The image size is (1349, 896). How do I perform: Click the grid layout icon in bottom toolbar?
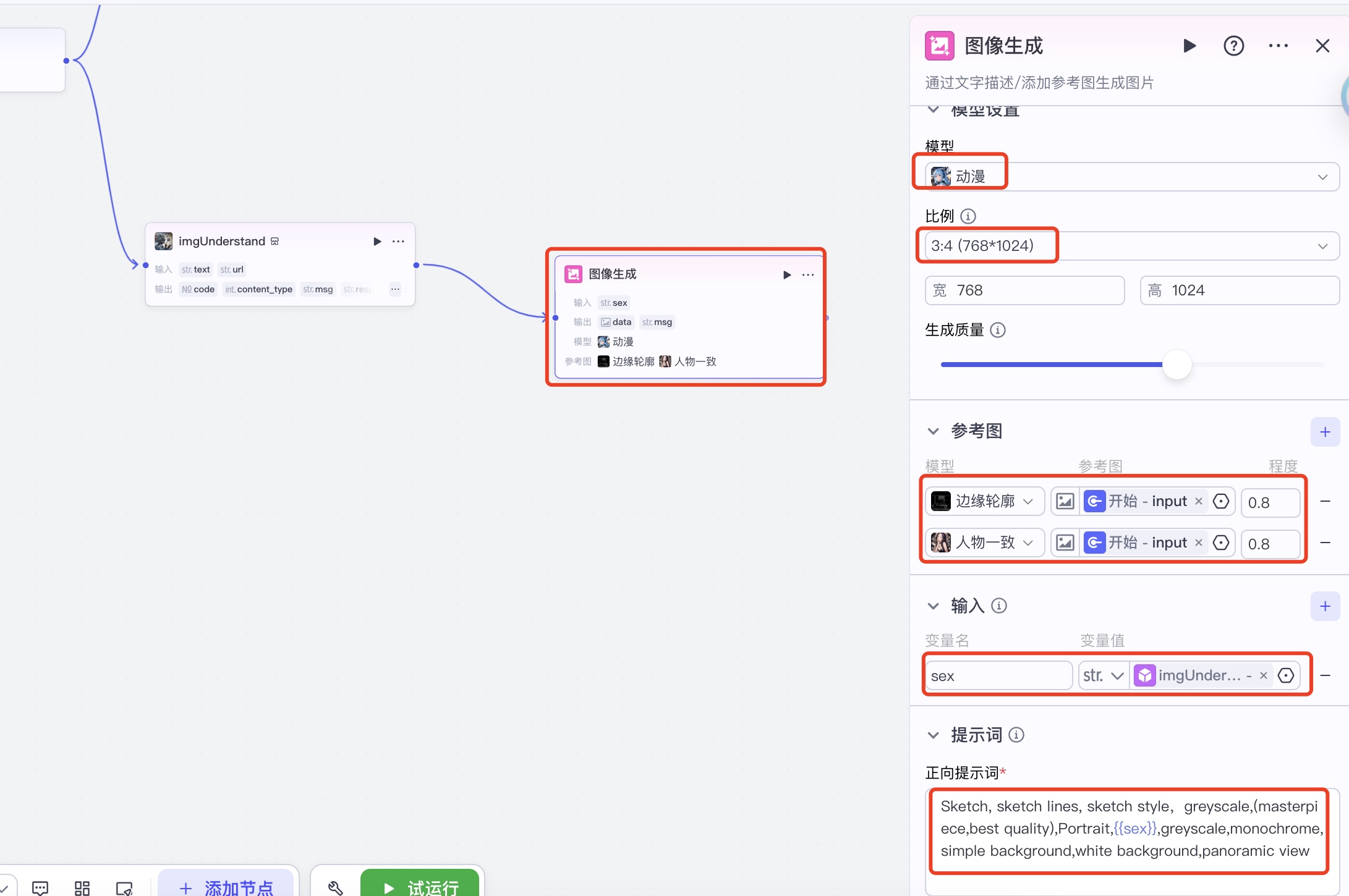pyautogui.click(x=82, y=888)
